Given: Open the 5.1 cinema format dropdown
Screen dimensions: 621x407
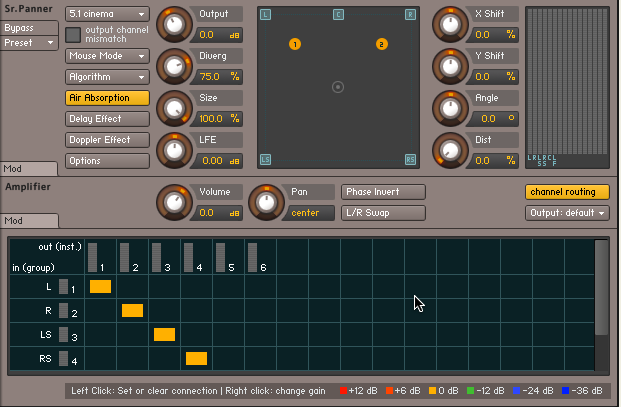Looking at the screenshot, I should pyautogui.click(x=107, y=14).
